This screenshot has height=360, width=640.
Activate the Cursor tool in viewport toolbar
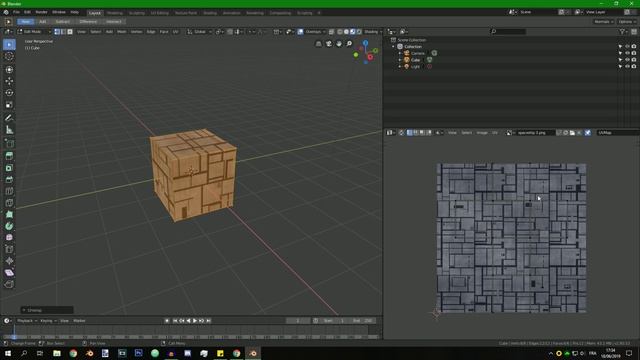point(9,57)
